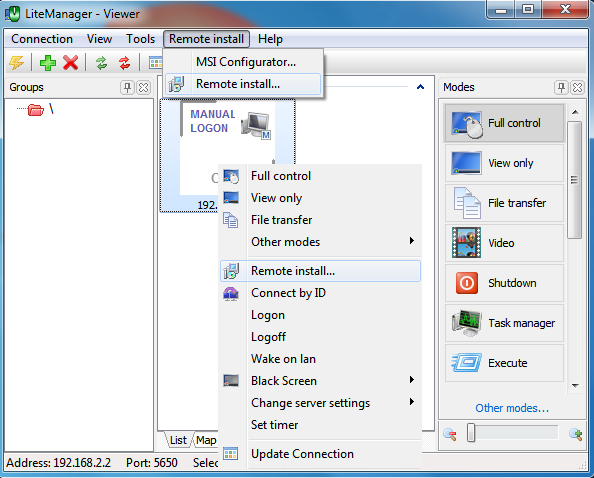594x478 pixels.
Task: Click the zoom in magnifier icon
Action: (x=576, y=434)
